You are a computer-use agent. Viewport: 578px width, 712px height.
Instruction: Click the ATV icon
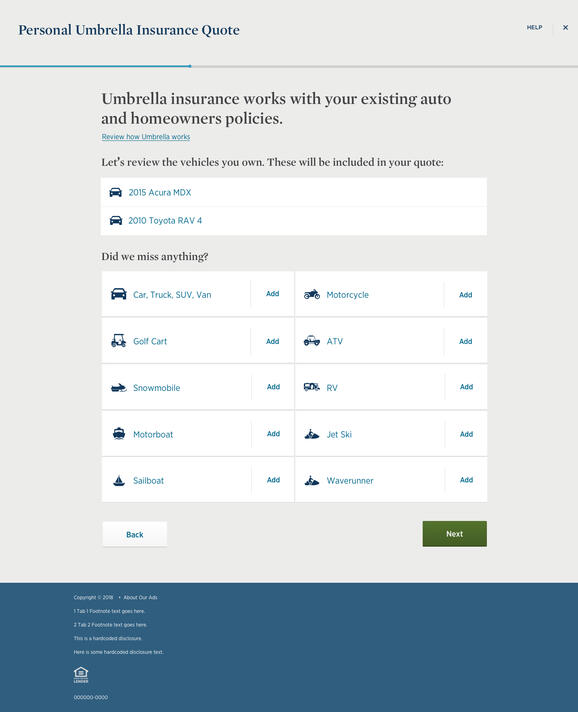(311, 341)
